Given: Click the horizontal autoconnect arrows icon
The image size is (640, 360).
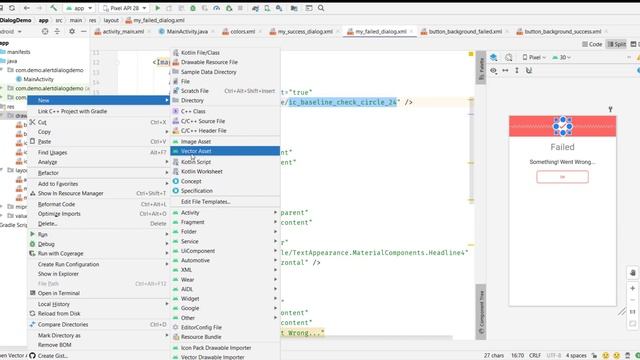Looking at the screenshot, I should coord(505,71).
